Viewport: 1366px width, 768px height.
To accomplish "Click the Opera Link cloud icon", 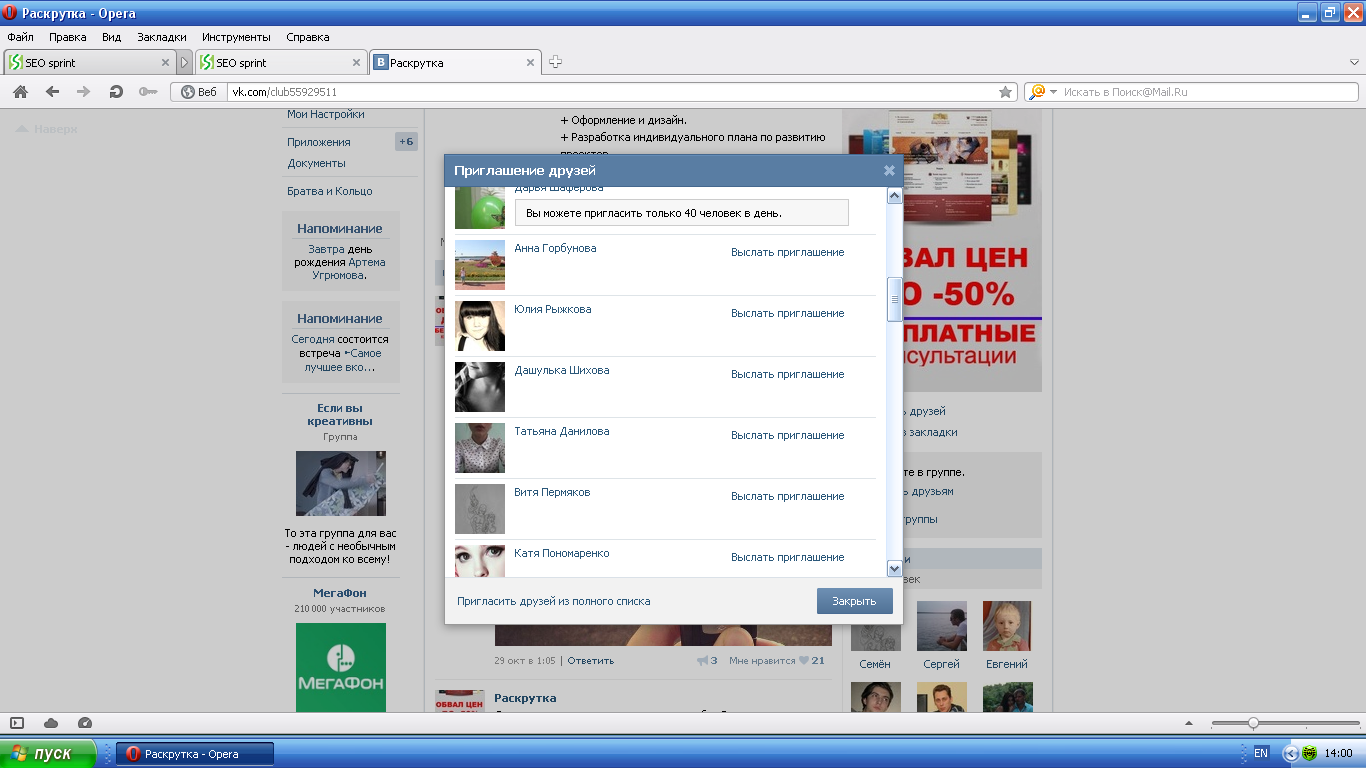I will click(x=51, y=723).
